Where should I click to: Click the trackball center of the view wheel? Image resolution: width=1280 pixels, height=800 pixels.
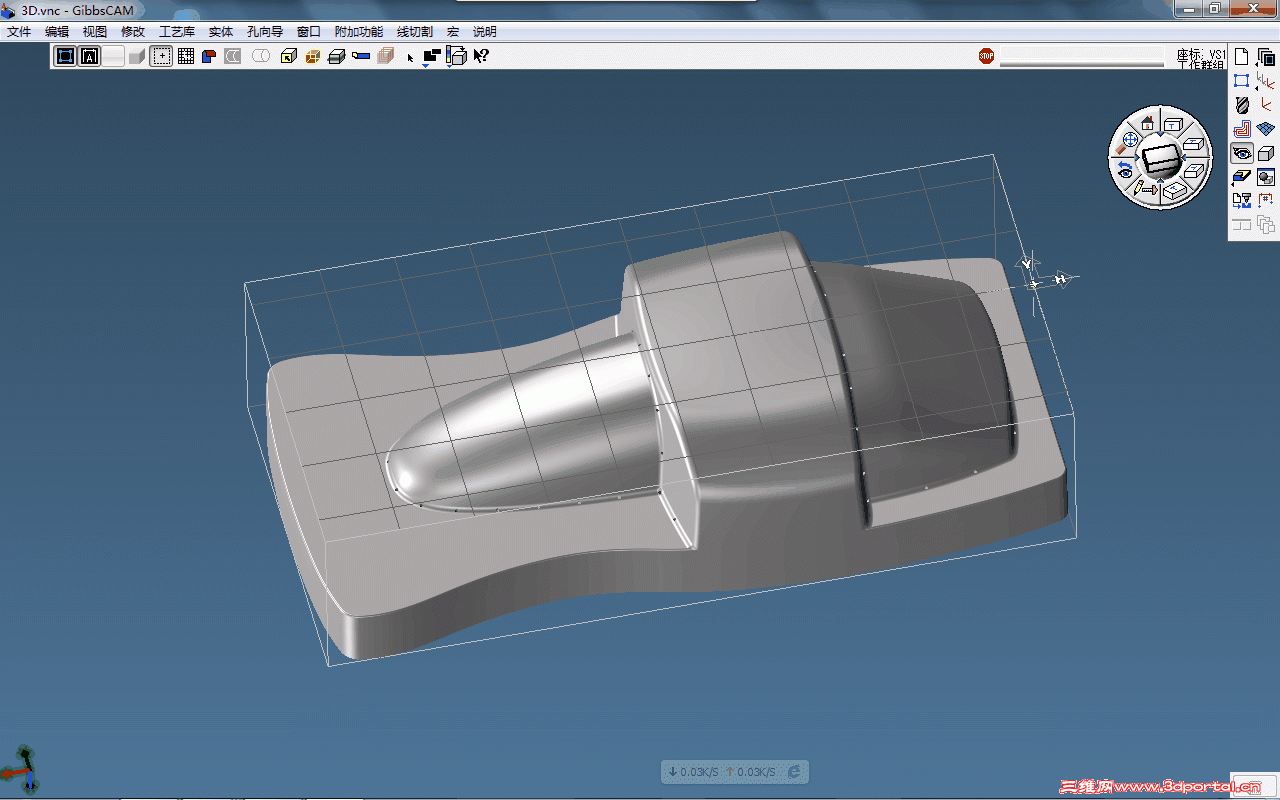pyautogui.click(x=1161, y=158)
